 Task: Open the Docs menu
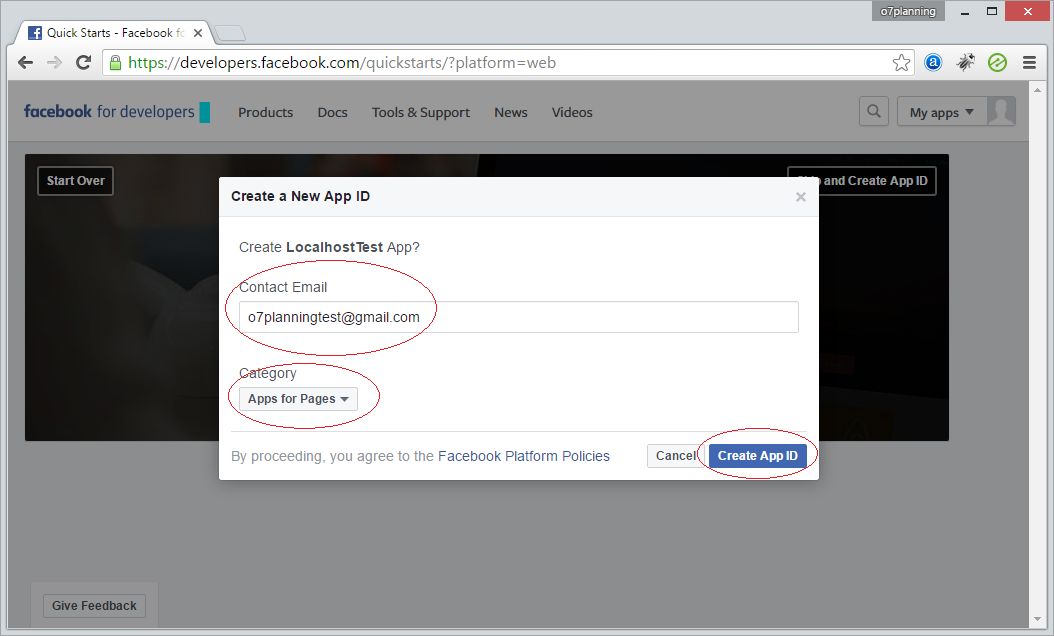tap(333, 112)
